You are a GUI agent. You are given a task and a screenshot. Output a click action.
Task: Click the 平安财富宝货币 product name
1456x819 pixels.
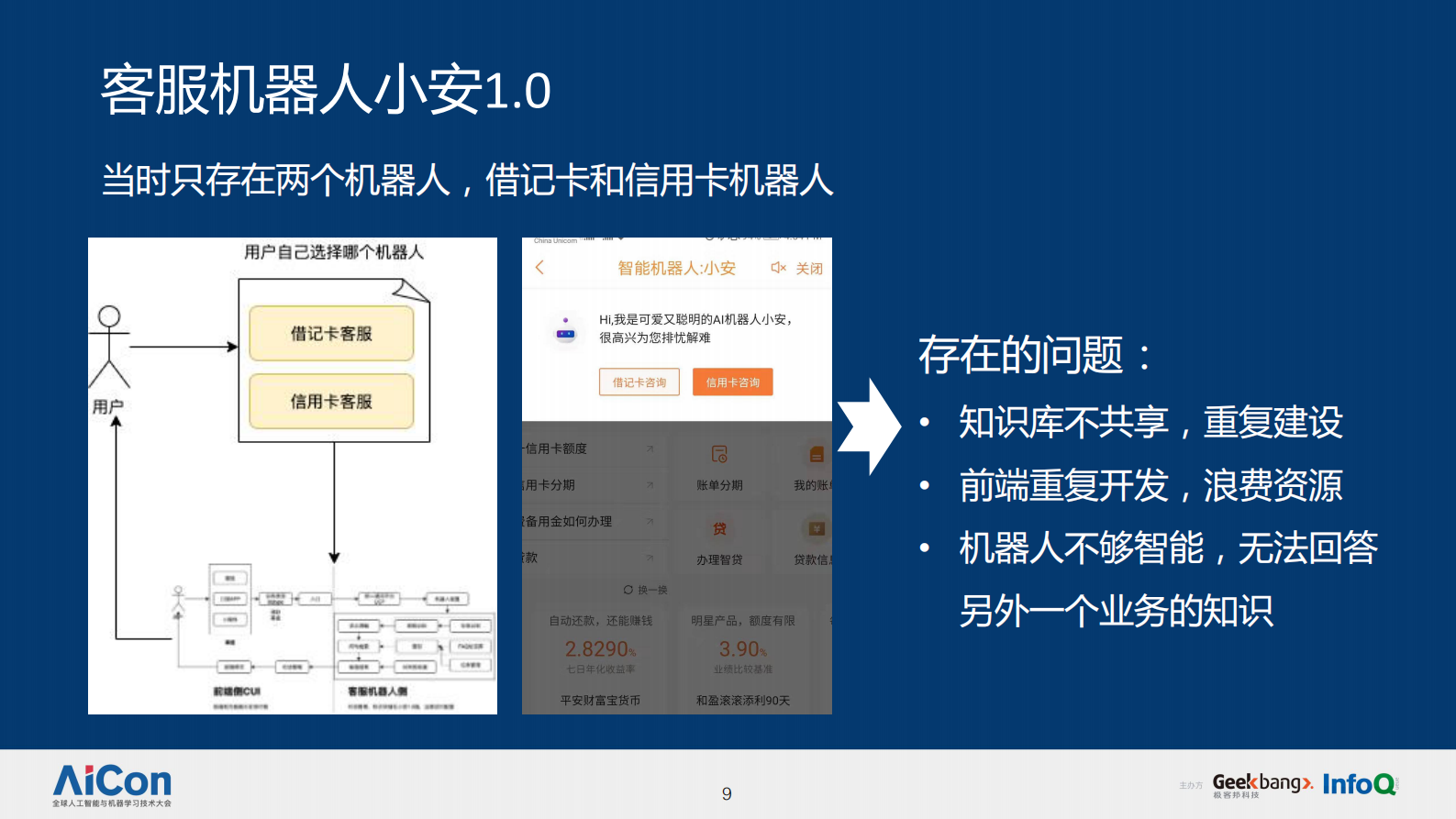[600, 701]
